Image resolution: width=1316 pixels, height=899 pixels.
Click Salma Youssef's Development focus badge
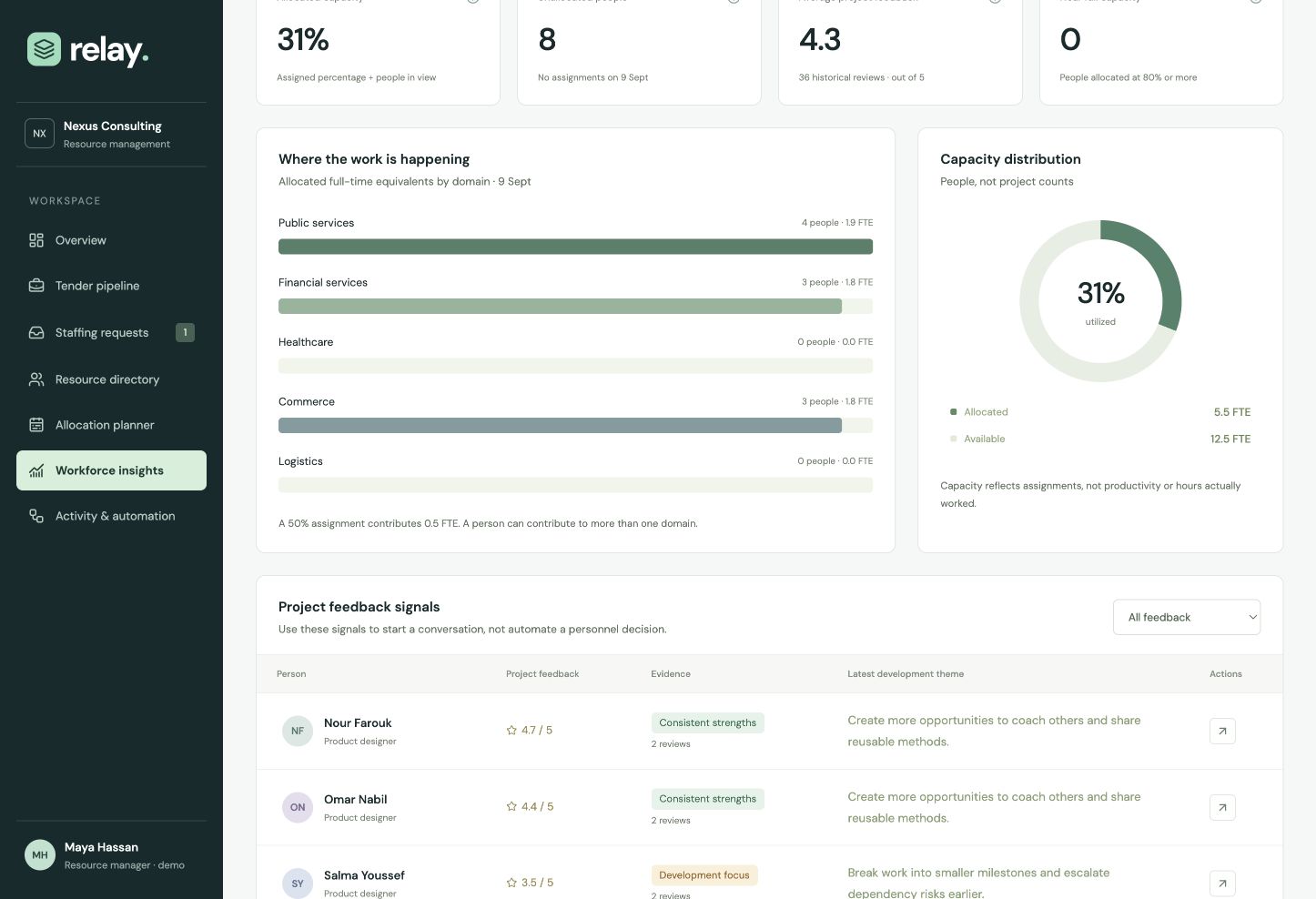704,875
